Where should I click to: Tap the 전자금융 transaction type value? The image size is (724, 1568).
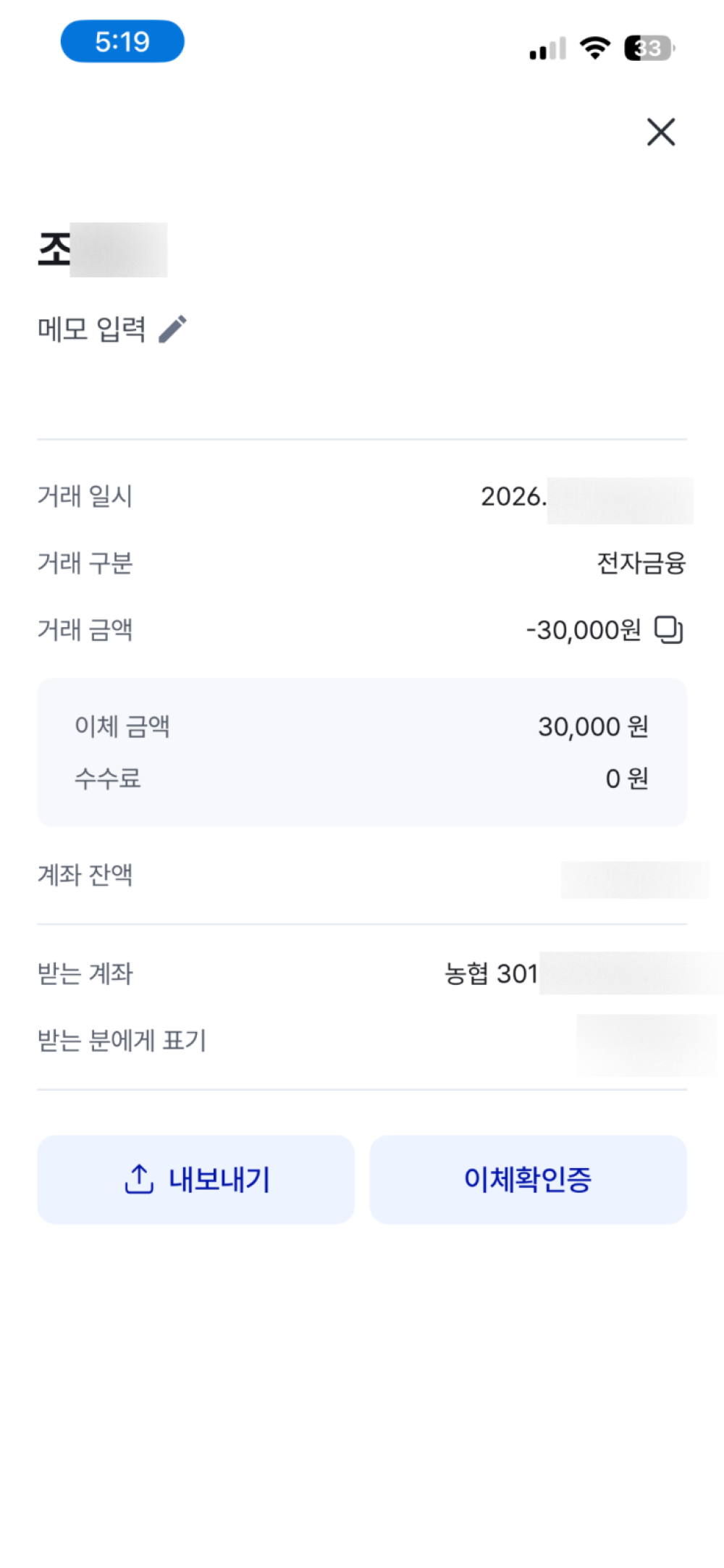(x=641, y=563)
